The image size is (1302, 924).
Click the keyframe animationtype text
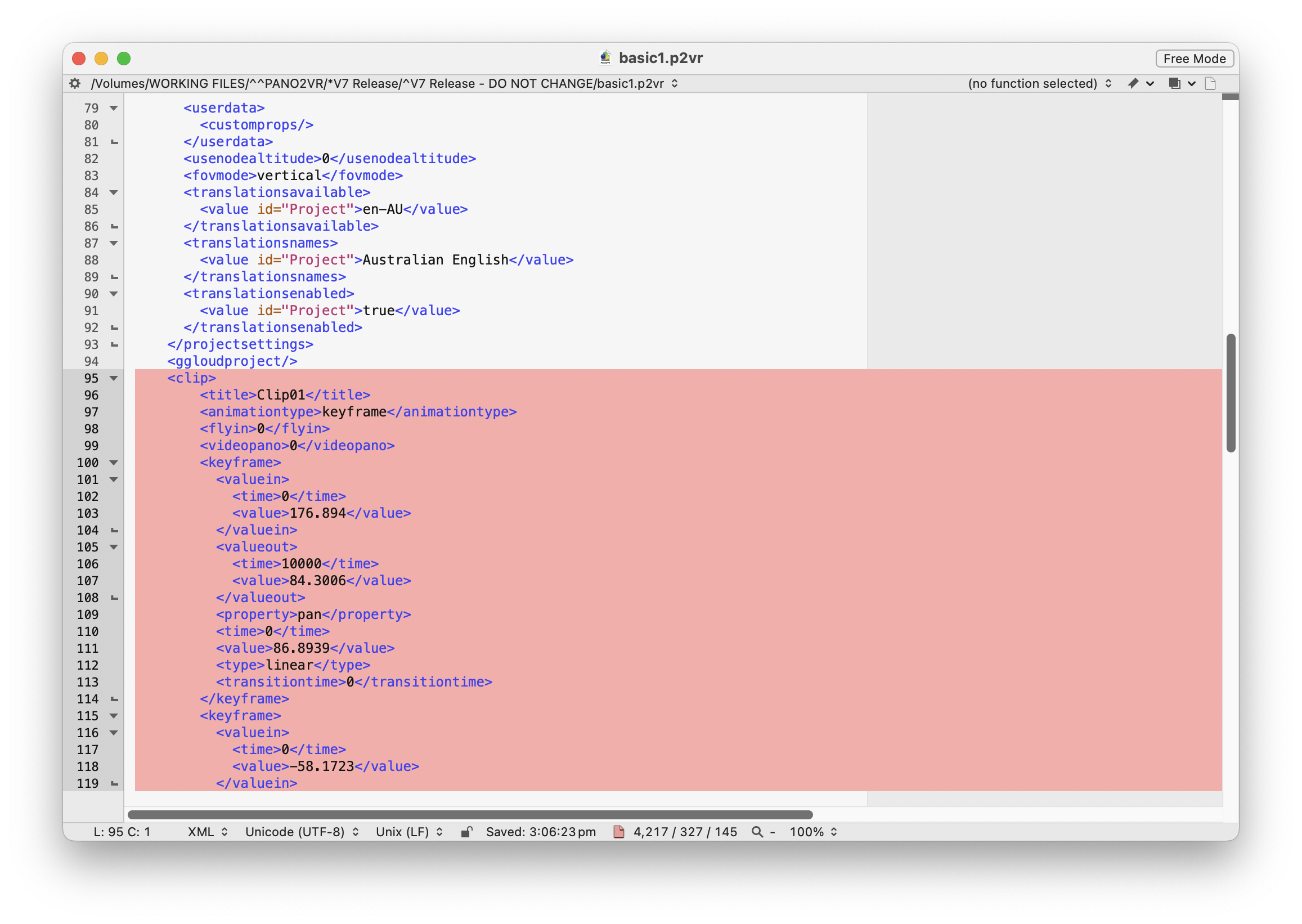tap(354, 412)
